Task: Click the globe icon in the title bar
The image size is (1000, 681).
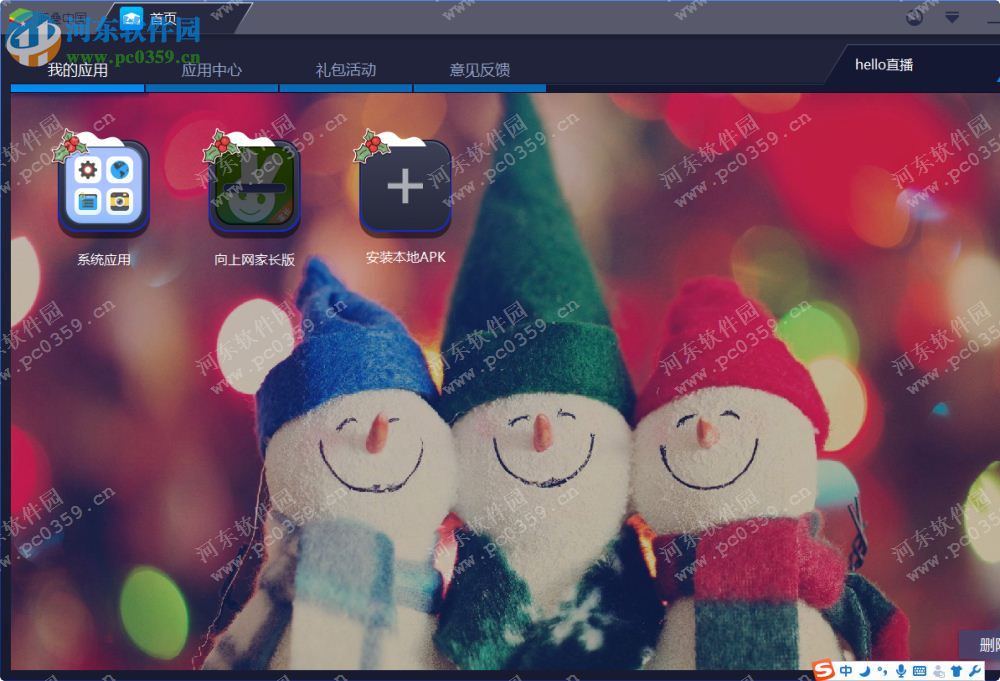Action: click(912, 18)
